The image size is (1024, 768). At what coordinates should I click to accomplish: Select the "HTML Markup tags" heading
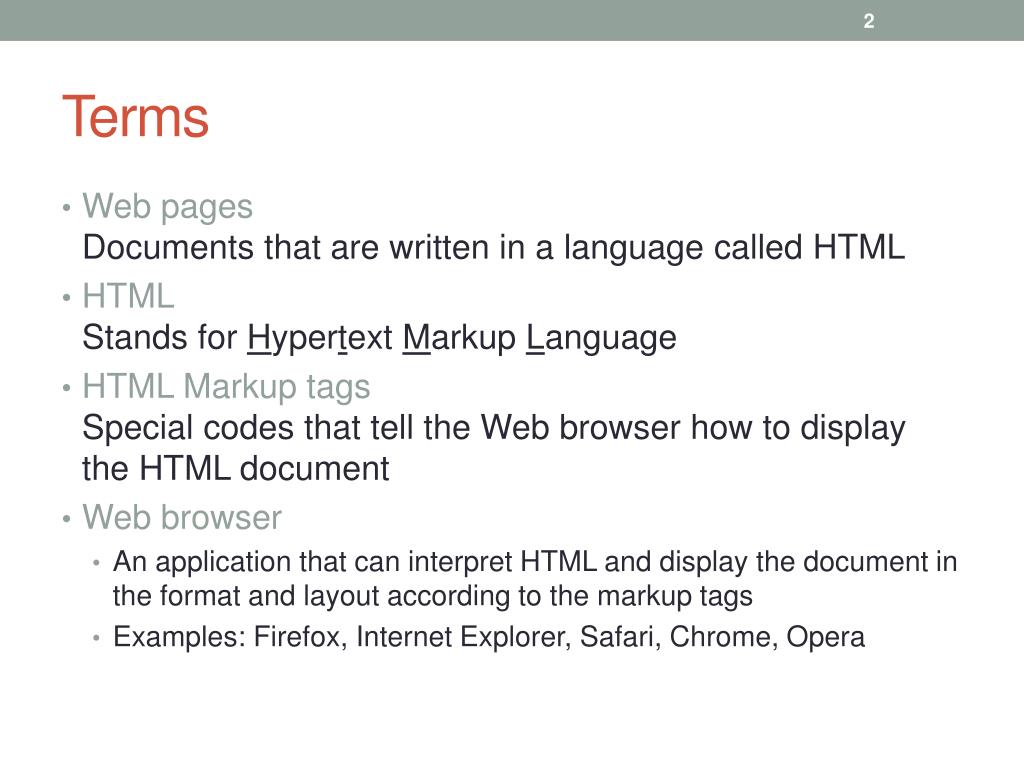[226, 387]
